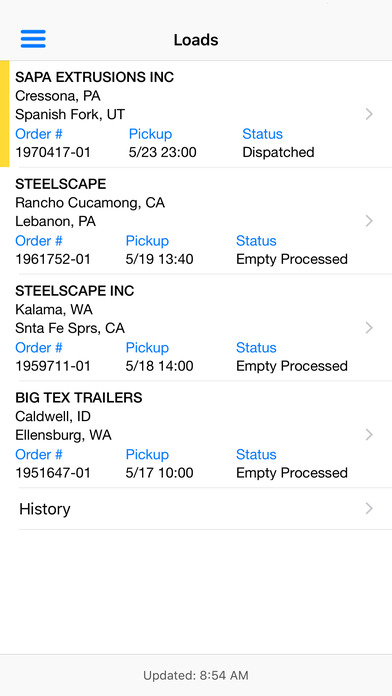This screenshot has width=392, height=696.
Task: Expand the STEELSCAPE Rancho Cucamong load chevron
Action: click(x=369, y=221)
